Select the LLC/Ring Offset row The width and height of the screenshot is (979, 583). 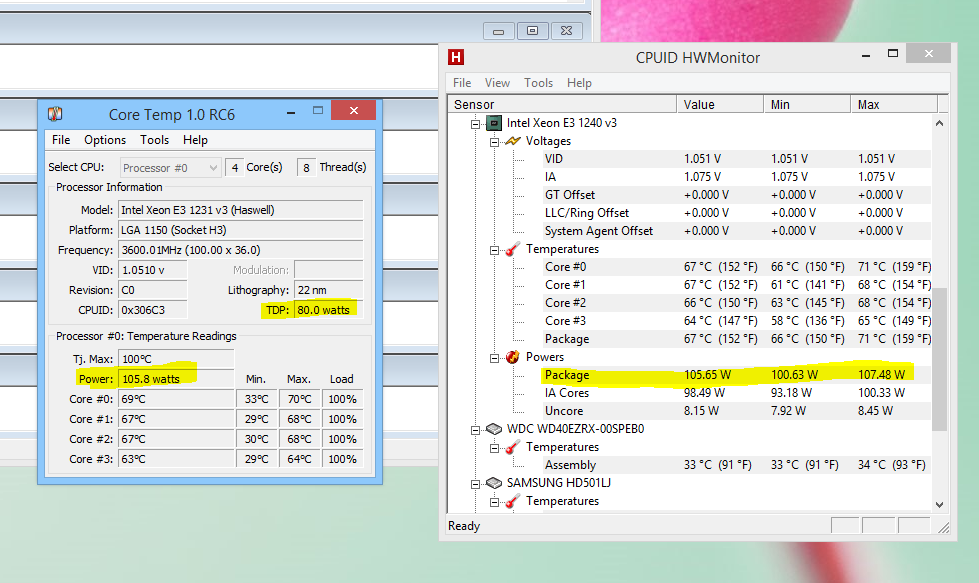click(x=737, y=213)
